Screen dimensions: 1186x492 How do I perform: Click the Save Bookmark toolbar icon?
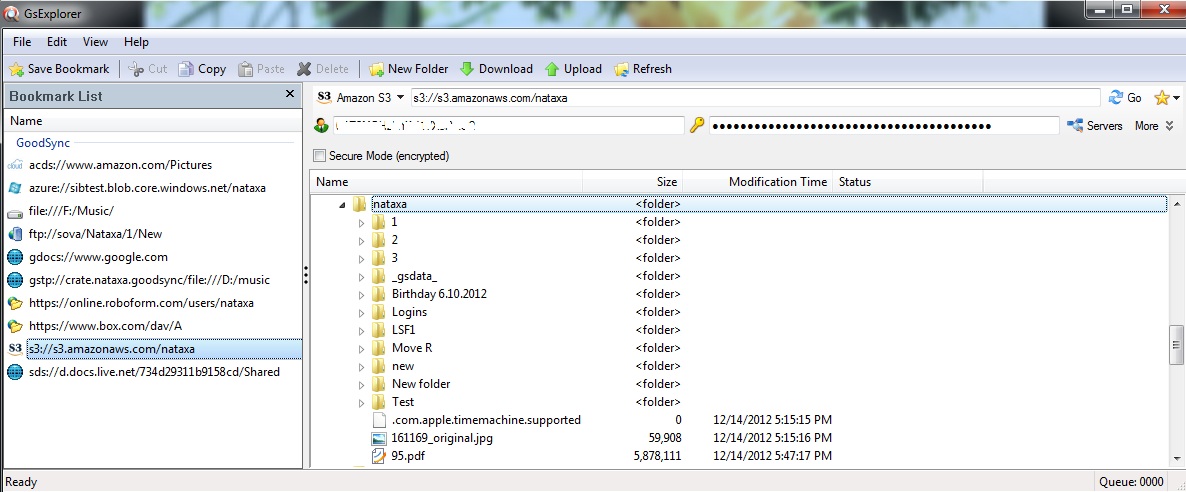(16, 69)
